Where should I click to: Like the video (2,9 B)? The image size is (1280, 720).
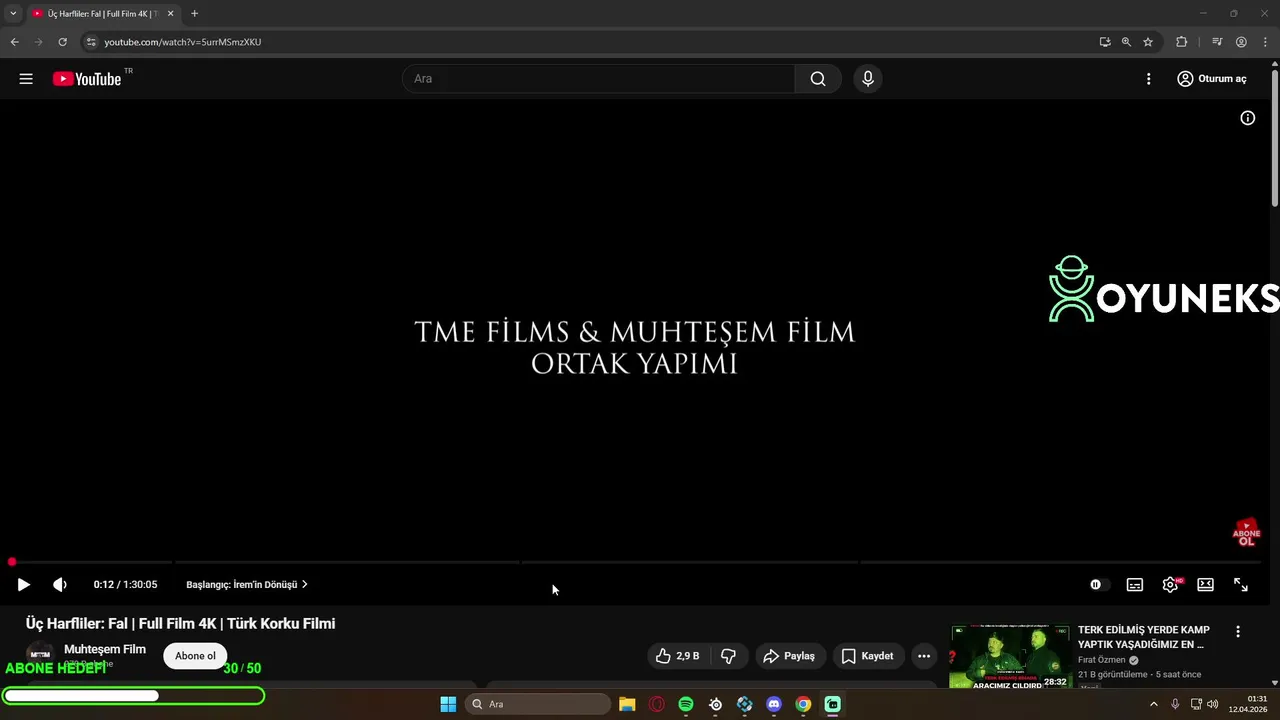(677, 656)
